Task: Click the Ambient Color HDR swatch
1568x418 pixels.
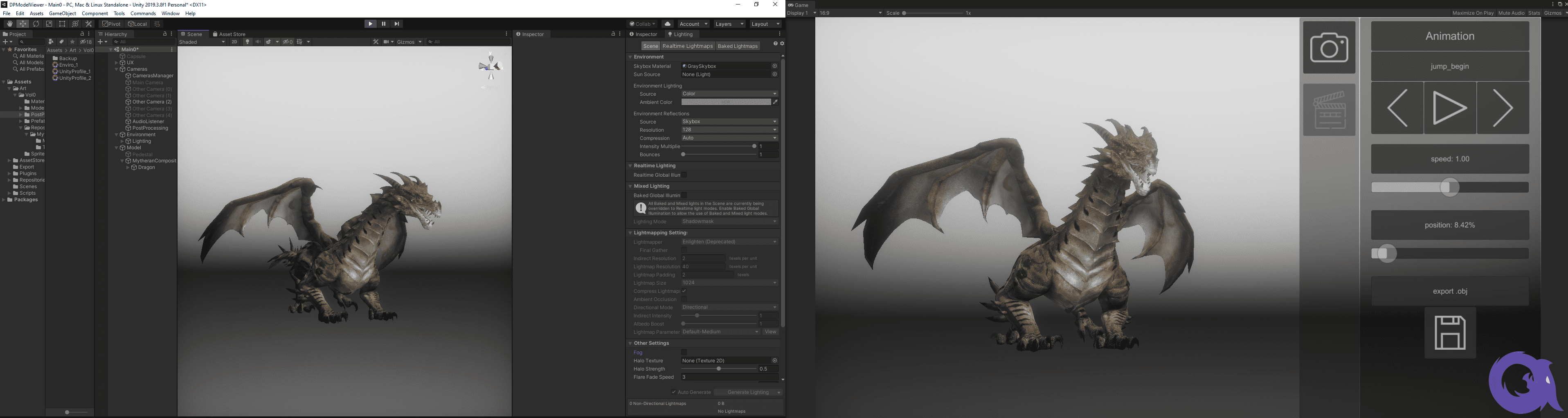Action: click(726, 102)
